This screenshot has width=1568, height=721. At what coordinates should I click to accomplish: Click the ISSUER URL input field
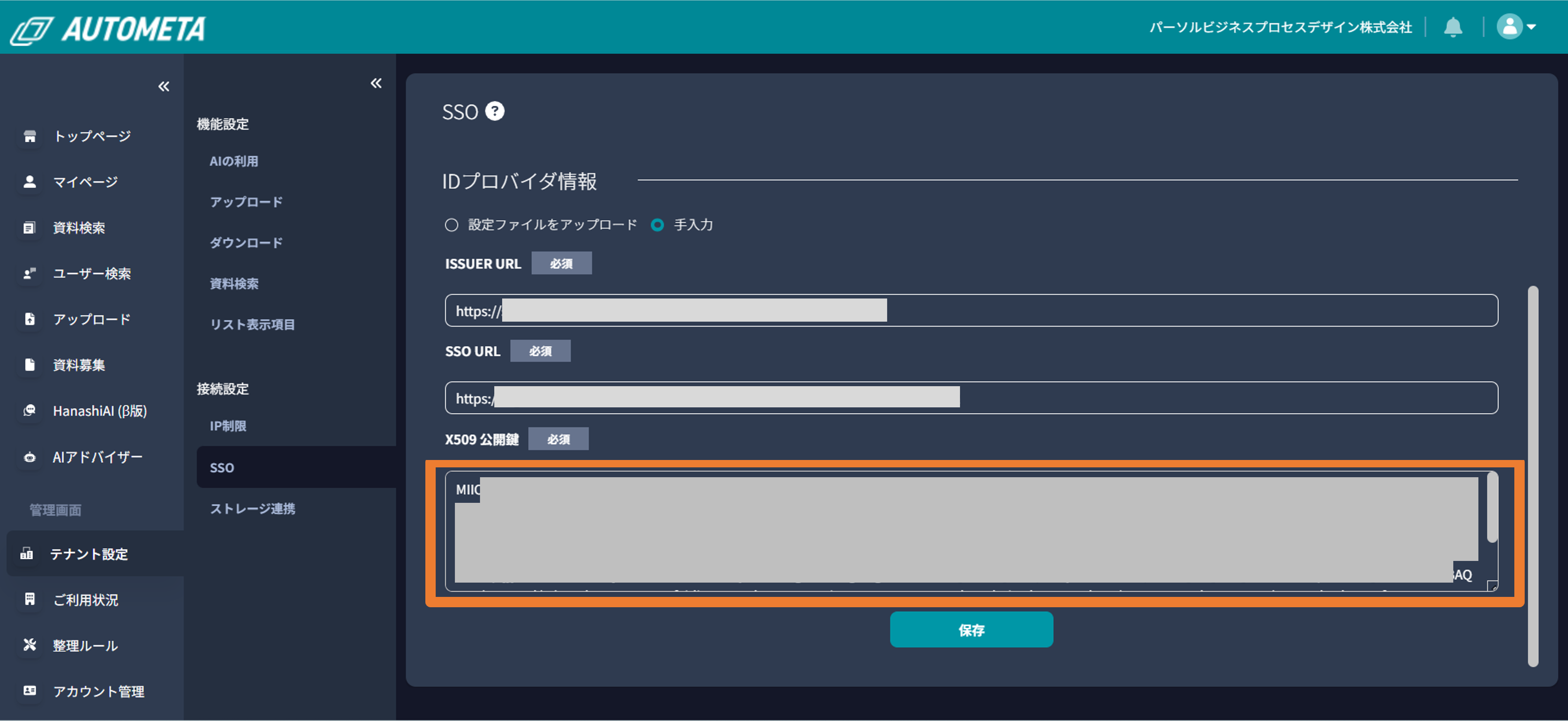[x=971, y=311]
